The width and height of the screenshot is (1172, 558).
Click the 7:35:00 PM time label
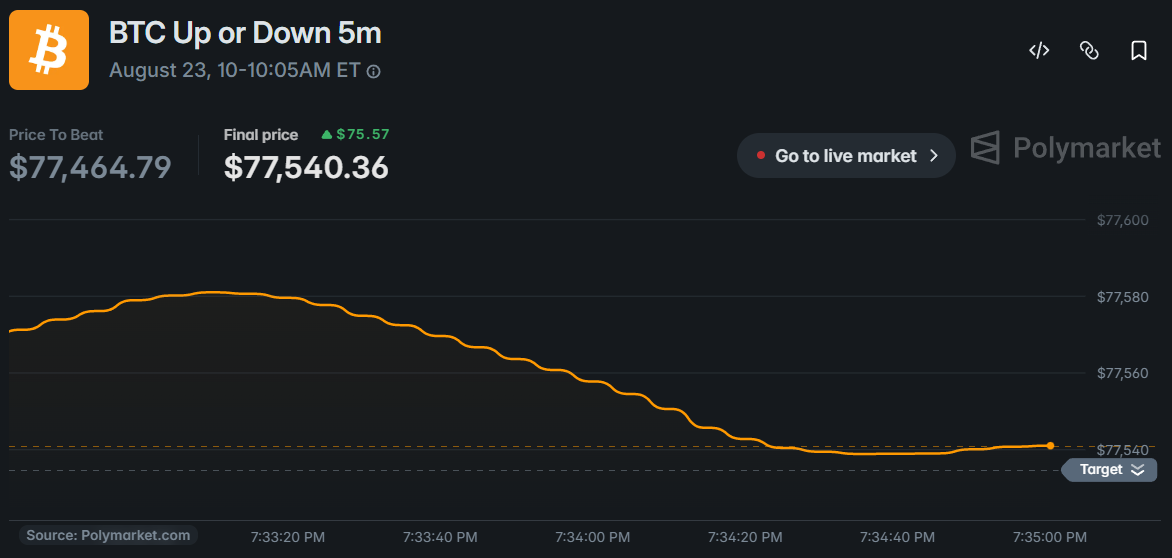[1050, 537]
